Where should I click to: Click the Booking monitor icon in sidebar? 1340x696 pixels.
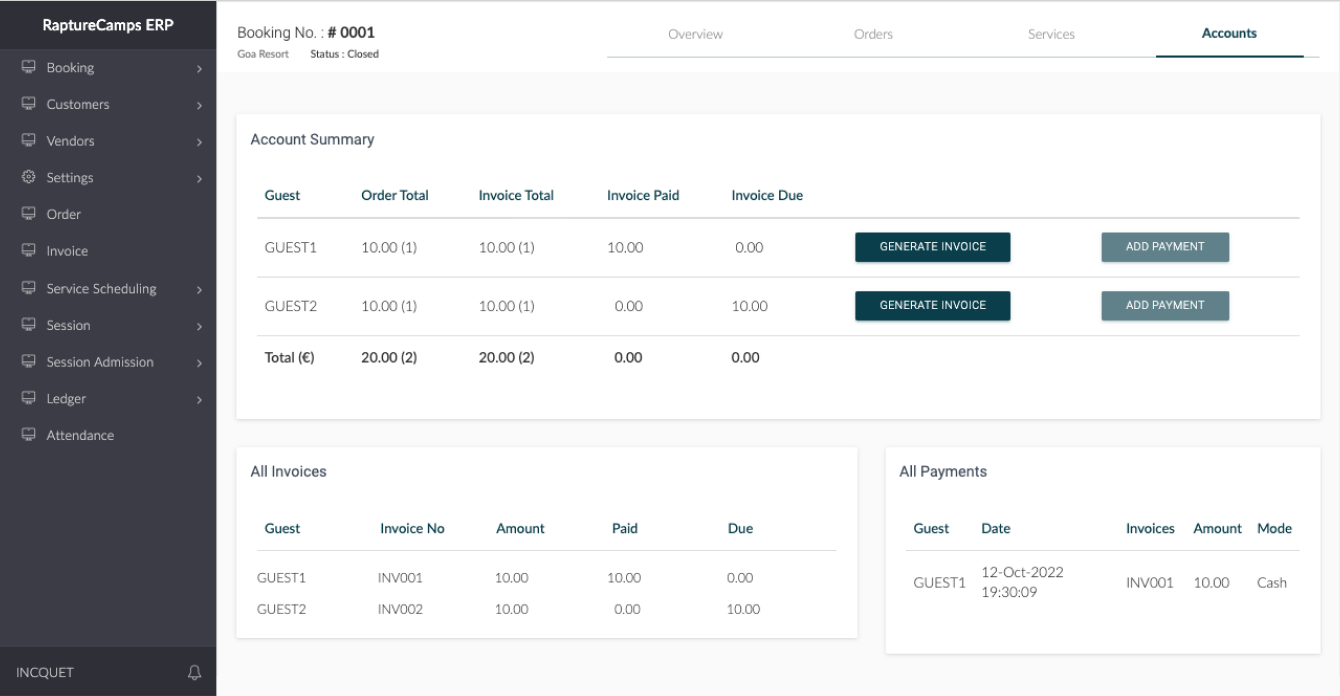point(28,68)
